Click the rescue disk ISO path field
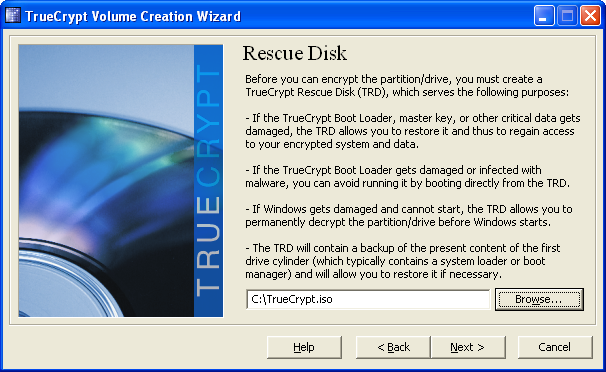The height and width of the screenshot is (372, 606). 368,299
